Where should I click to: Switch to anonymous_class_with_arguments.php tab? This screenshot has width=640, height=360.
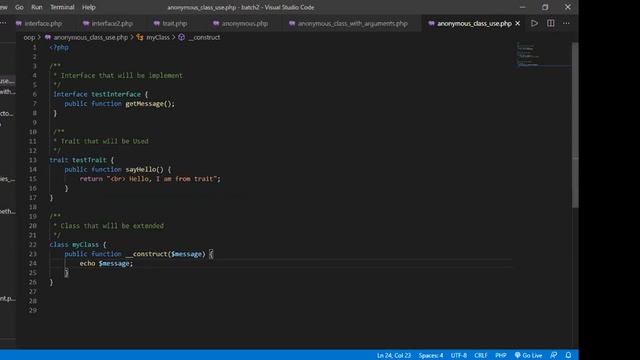click(348, 24)
